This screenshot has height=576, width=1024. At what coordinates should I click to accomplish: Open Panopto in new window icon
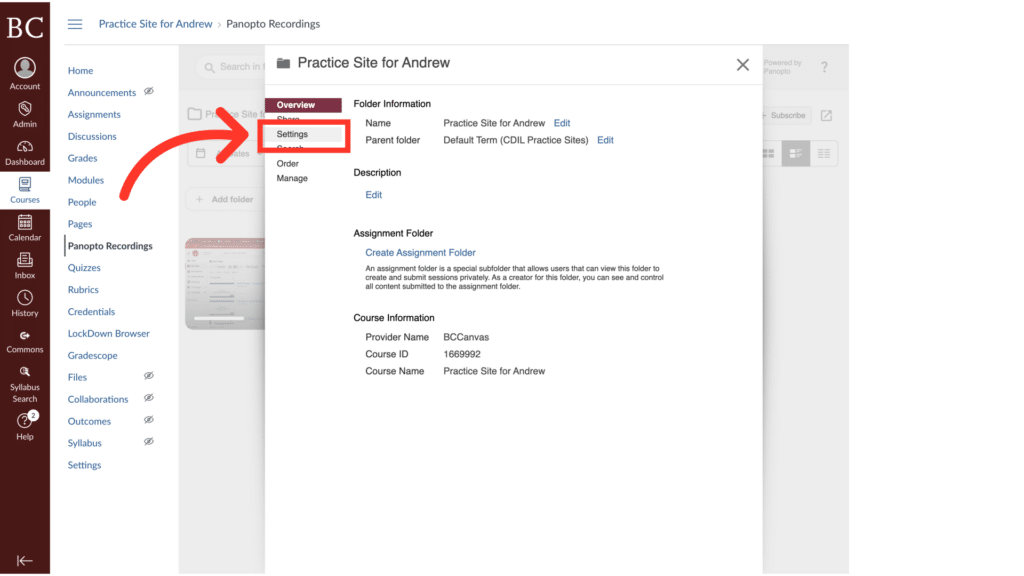826,116
